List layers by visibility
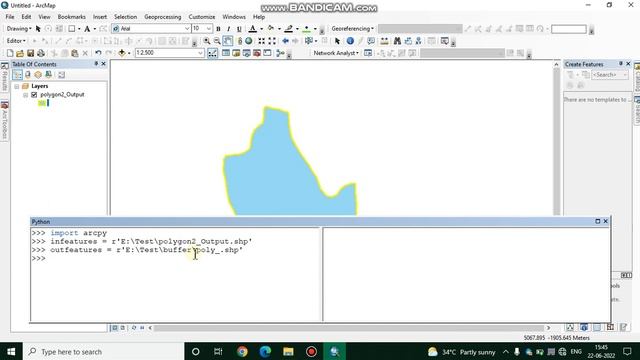This screenshot has height=360, width=640. (38, 75)
